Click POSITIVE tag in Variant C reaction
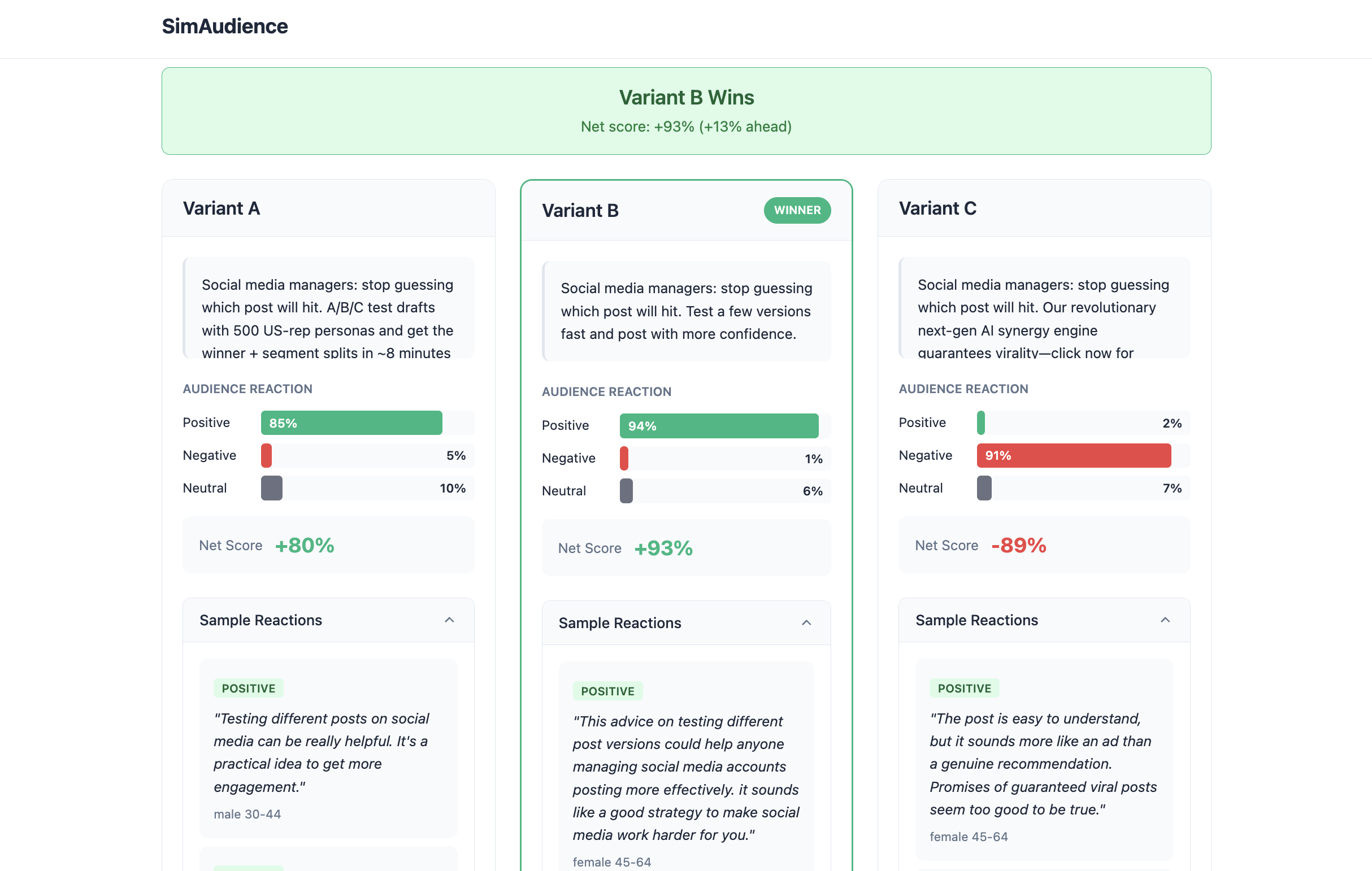 964,688
